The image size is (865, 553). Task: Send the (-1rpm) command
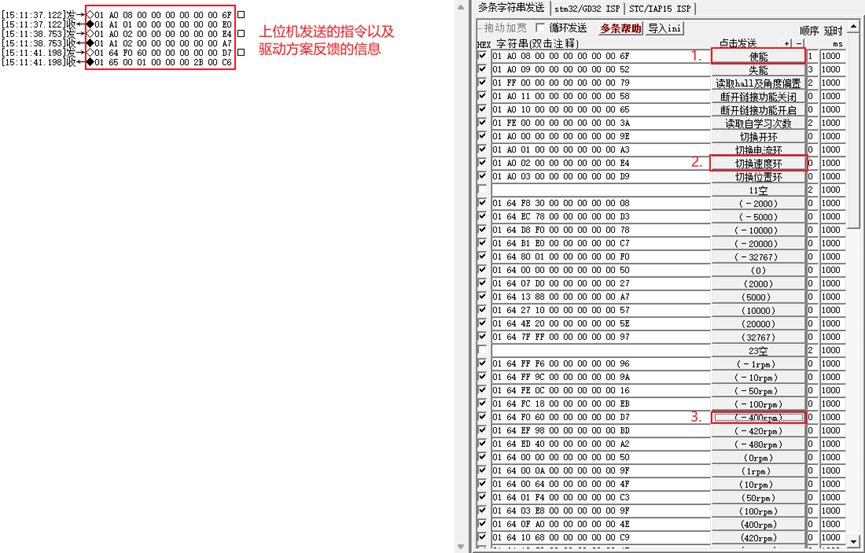coord(758,364)
